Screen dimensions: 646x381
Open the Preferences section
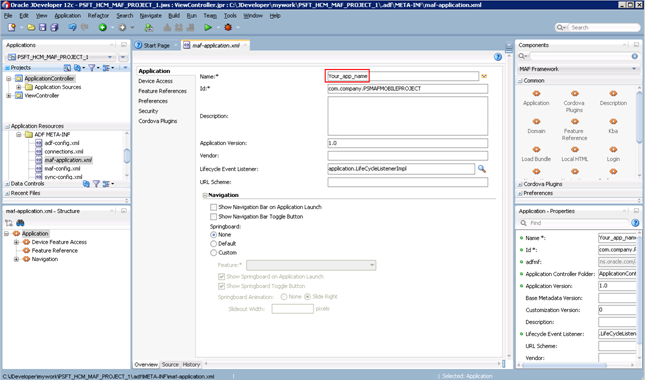click(153, 101)
